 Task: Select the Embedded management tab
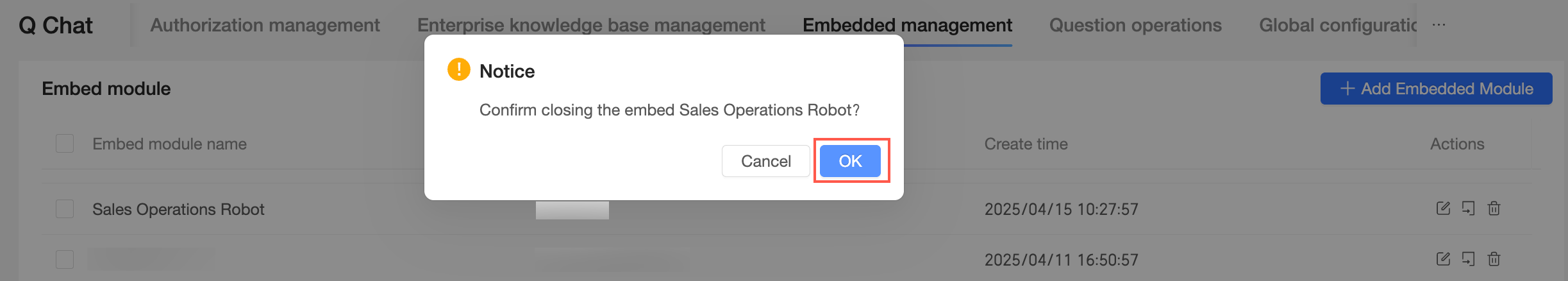(x=907, y=25)
